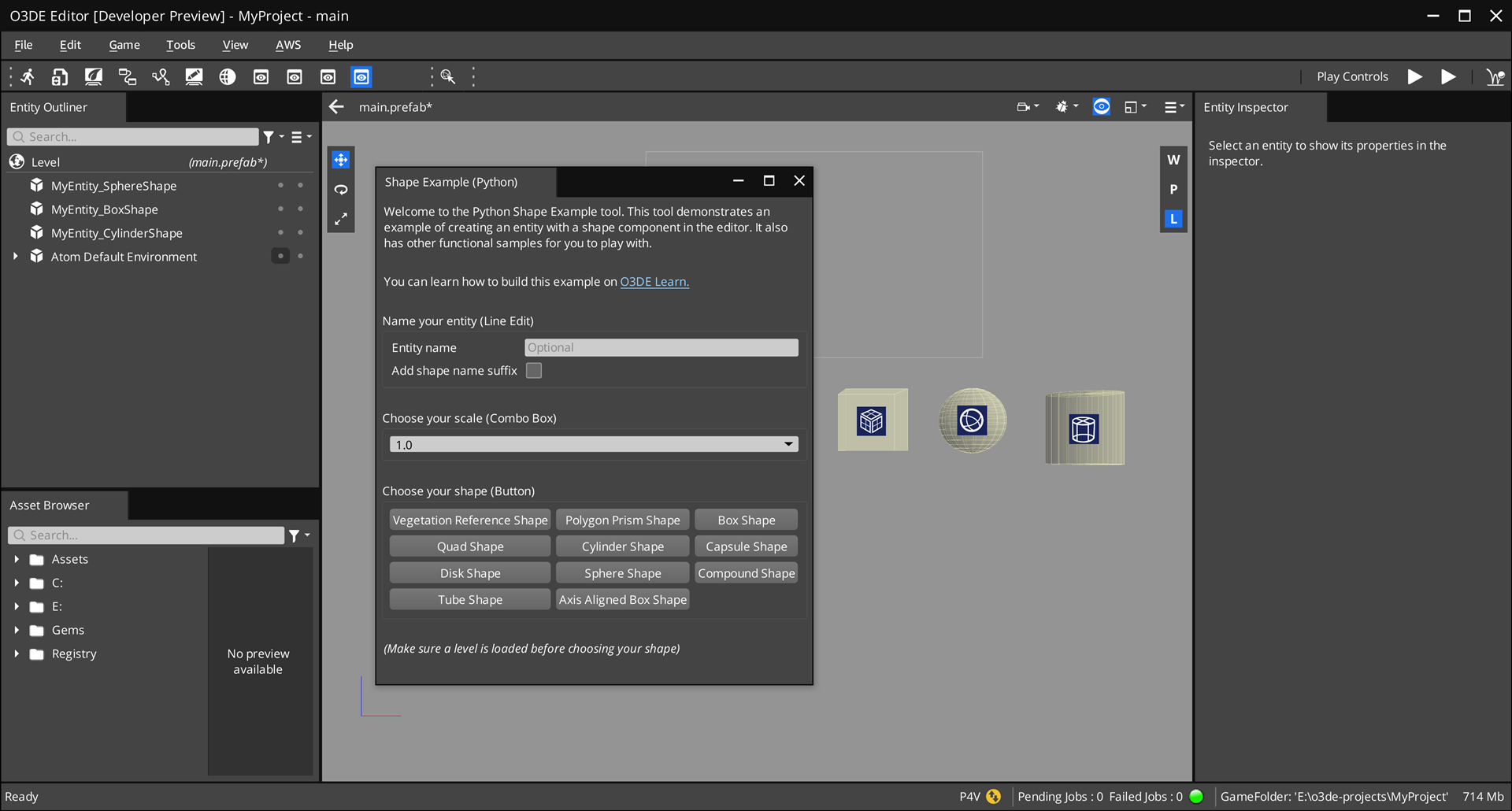Switch reference space to World (W)
Screen dimensions: 1512x811
1173,160
